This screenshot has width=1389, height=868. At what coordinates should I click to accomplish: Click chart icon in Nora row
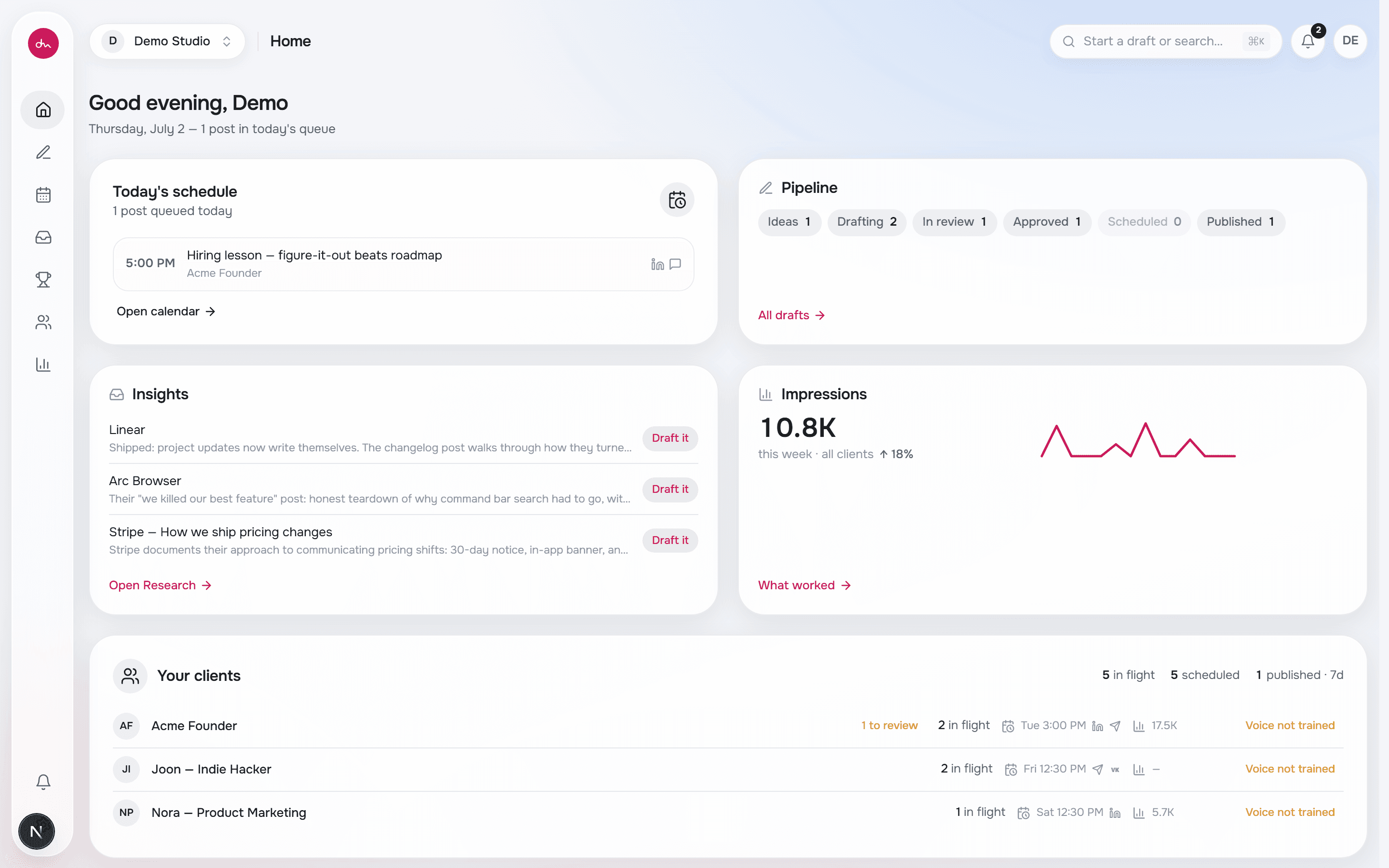point(1139,813)
